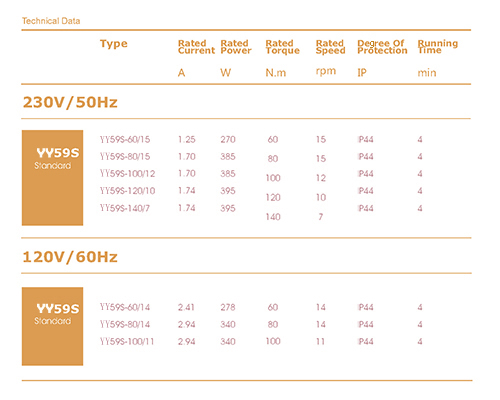Image resolution: width=500 pixels, height=400 pixels.
Task: Select the Type column header
Action: (x=114, y=44)
